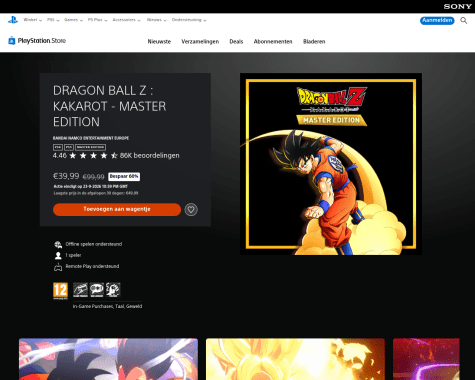The height and width of the screenshot is (380, 475).
Task: Add game to wishlist heart icon
Action: [191, 209]
